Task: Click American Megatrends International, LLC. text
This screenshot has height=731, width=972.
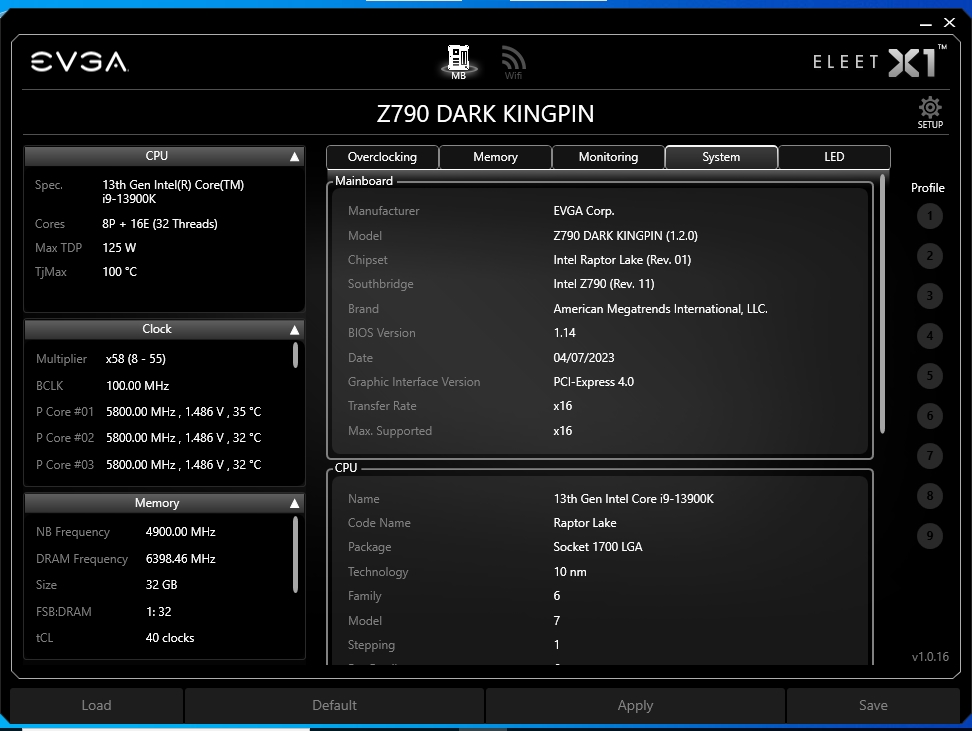Action: click(x=660, y=309)
